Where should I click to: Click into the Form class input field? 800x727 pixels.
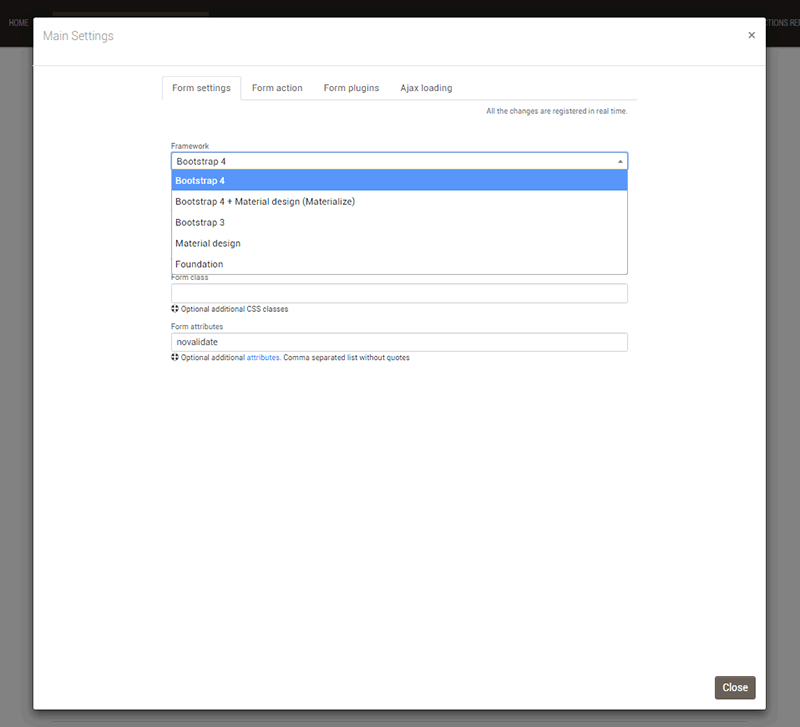coord(399,293)
